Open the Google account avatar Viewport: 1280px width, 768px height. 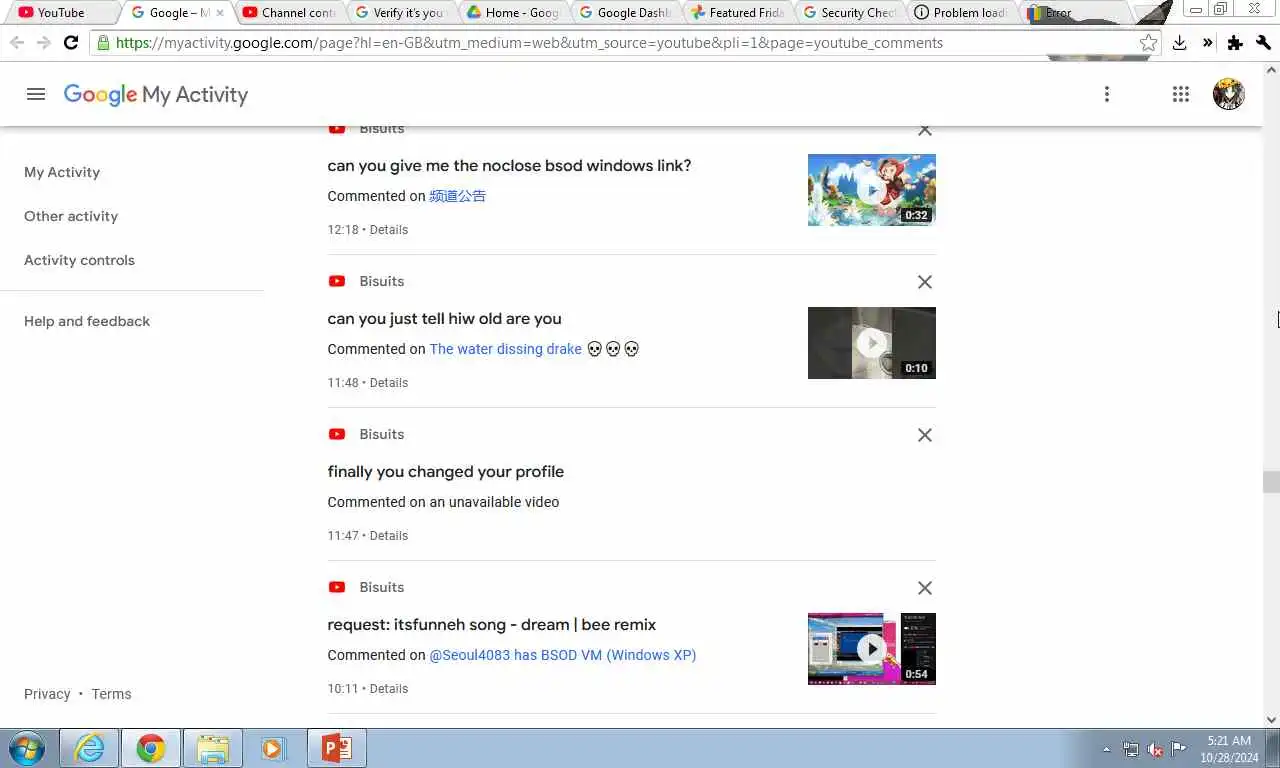[1228, 94]
